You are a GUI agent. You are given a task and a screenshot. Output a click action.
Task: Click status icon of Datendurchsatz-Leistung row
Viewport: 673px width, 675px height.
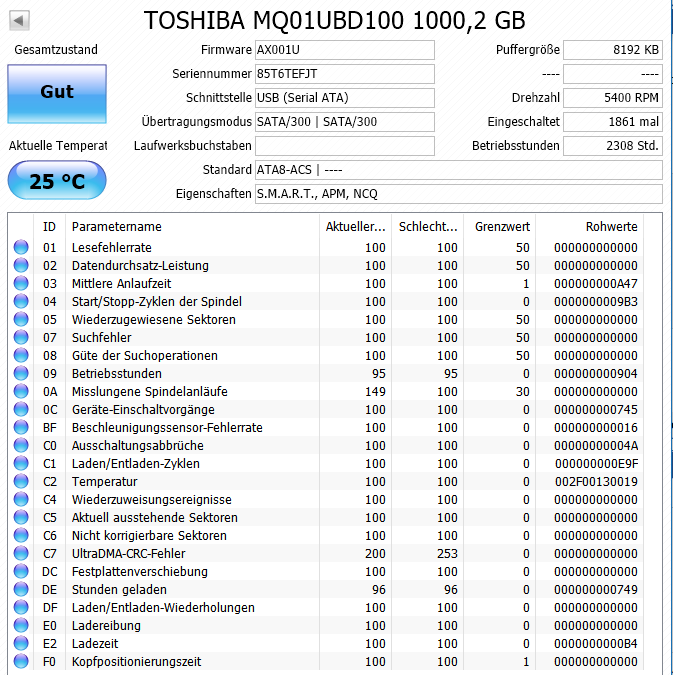point(21,266)
